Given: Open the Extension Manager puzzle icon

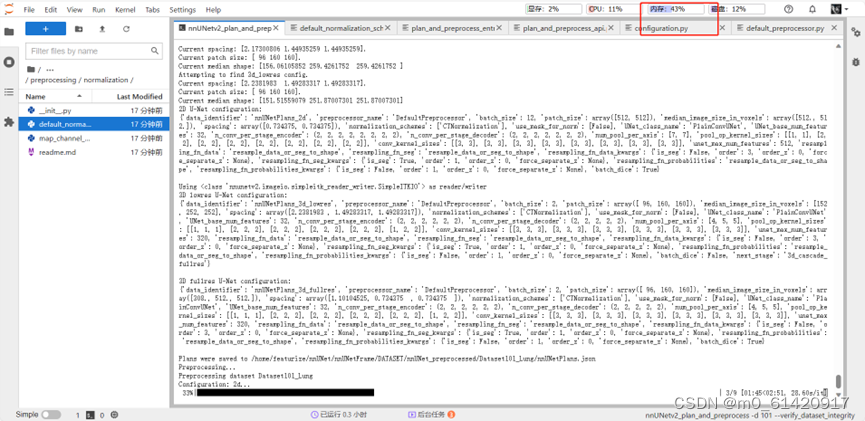Looking at the screenshot, I should click(9, 122).
